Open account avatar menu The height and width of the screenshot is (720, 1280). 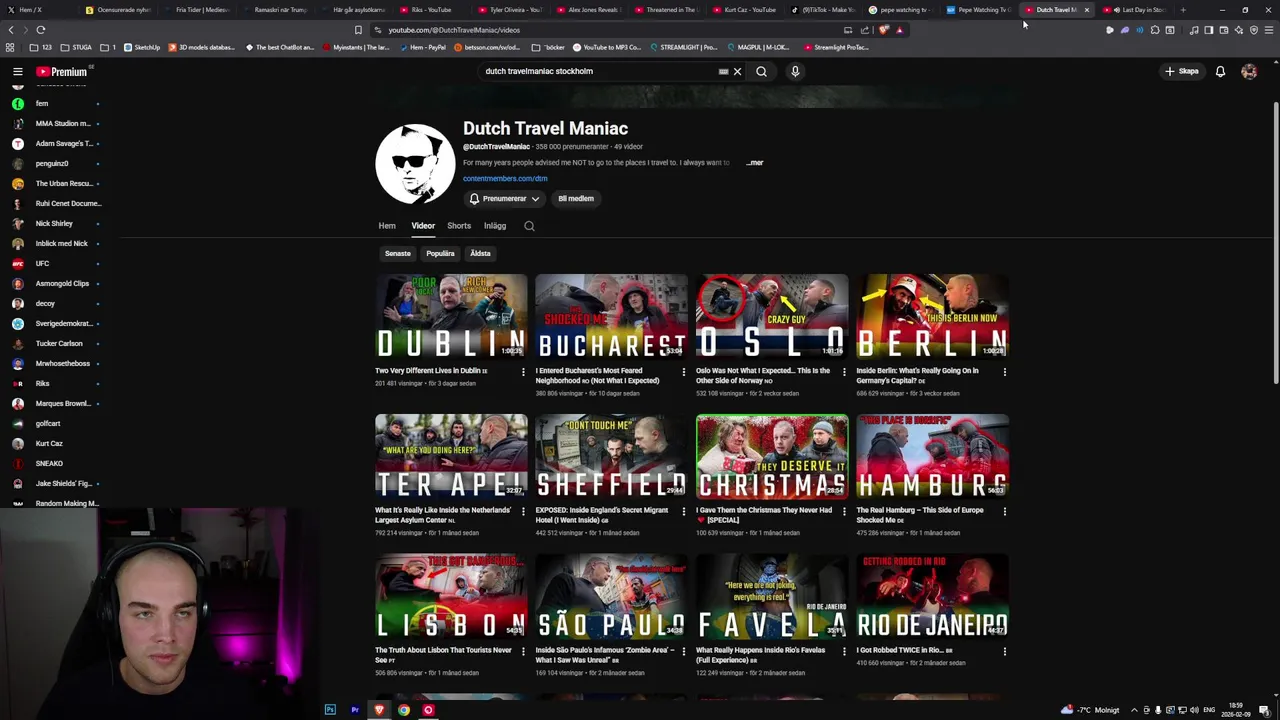click(x=1249, y=71)
